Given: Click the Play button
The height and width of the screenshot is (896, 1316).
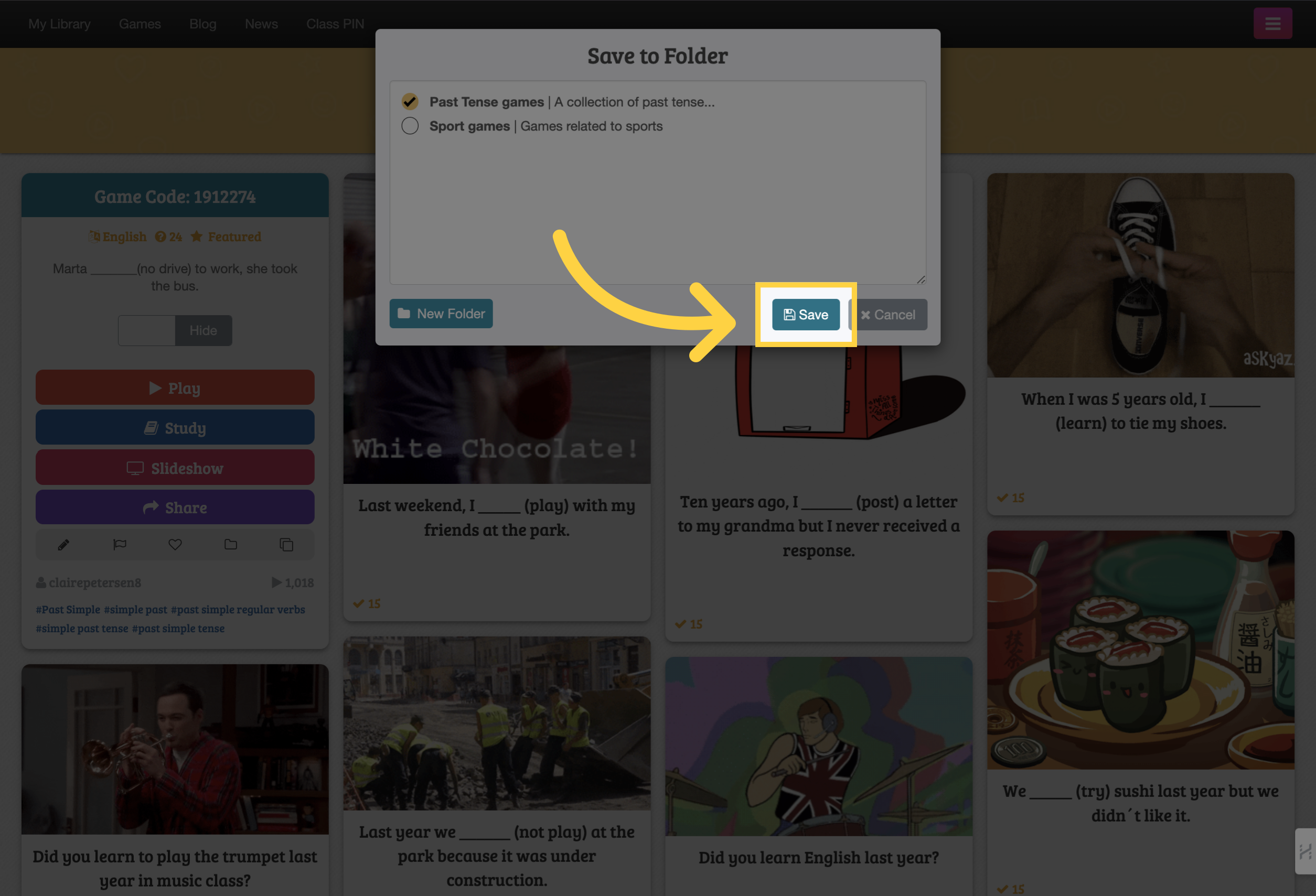Looking at the screenshot, I should (175, 388).
